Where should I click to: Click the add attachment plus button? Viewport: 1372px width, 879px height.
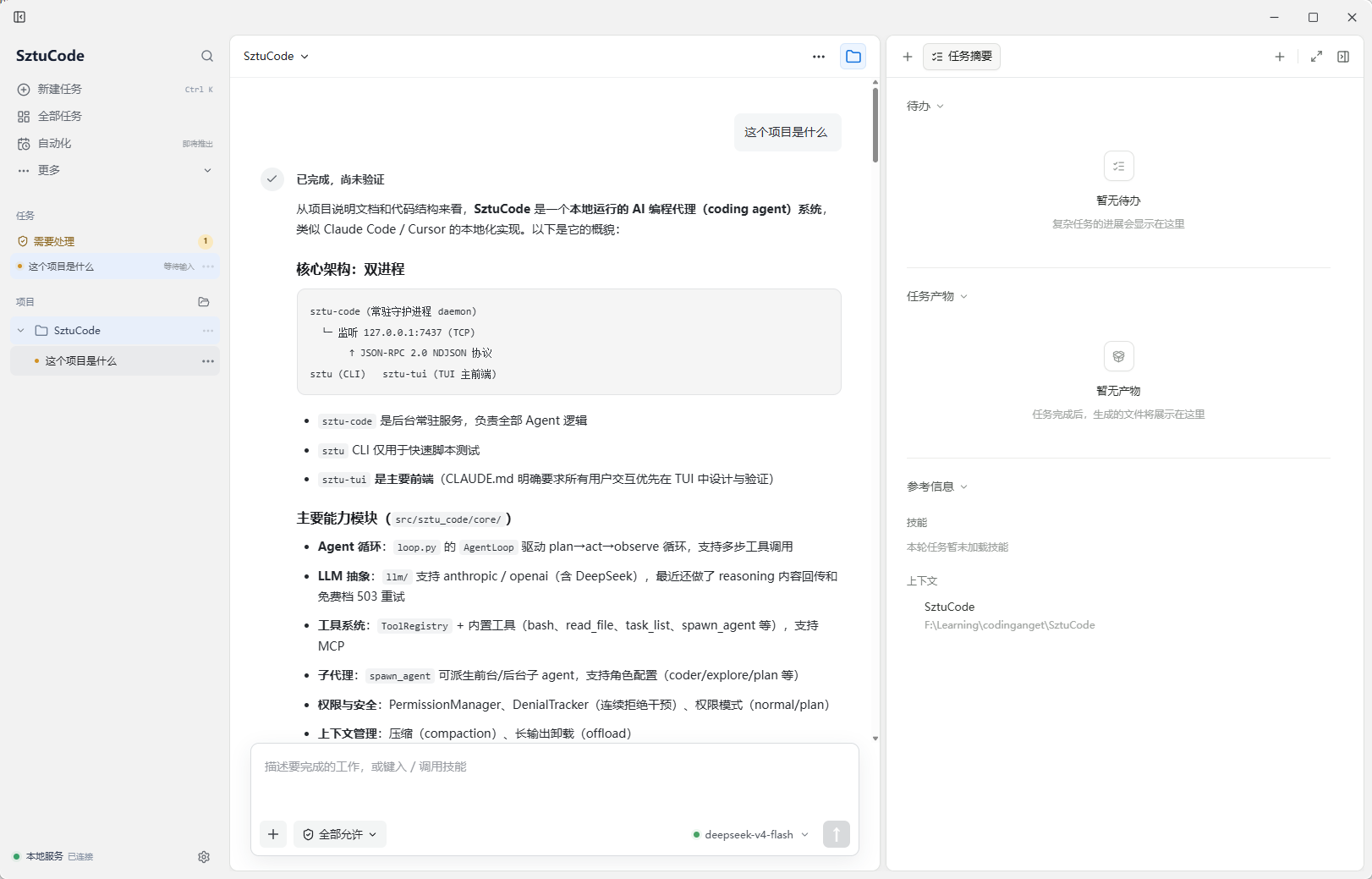point(273,834)
